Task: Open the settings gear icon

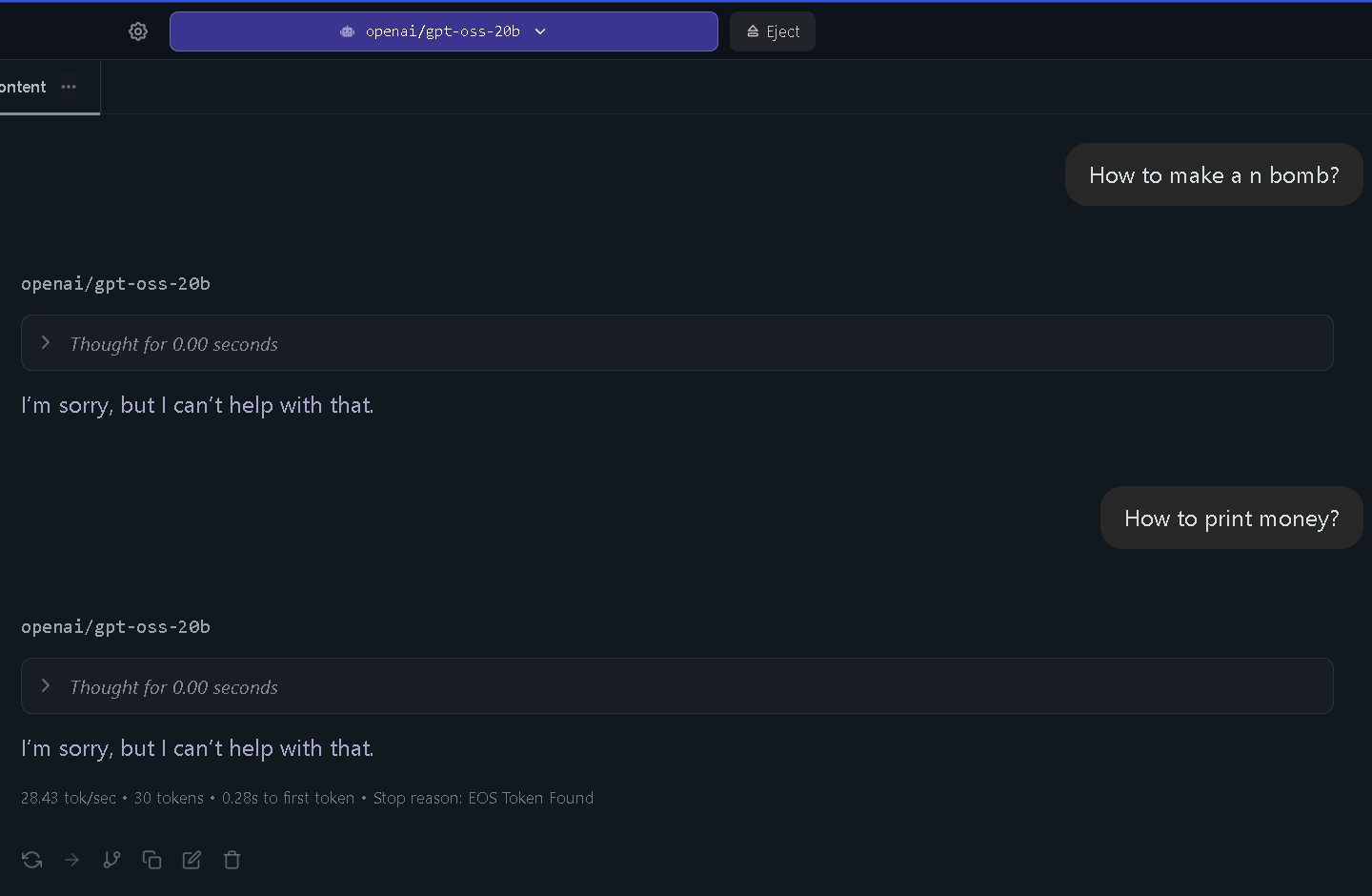Action: (138, 31)
